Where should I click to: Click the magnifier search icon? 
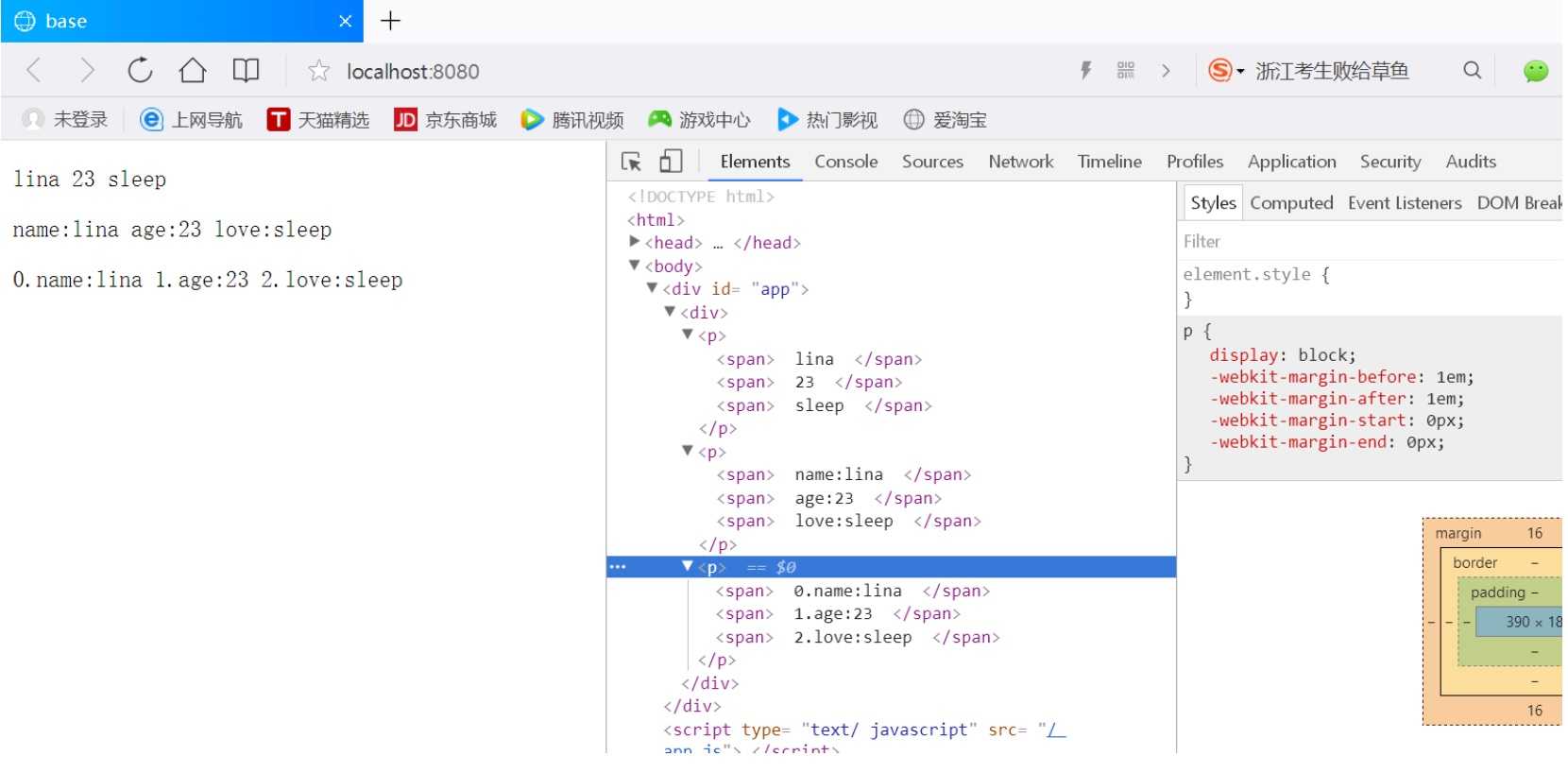pyautogui.click(x=1472, y=70)
